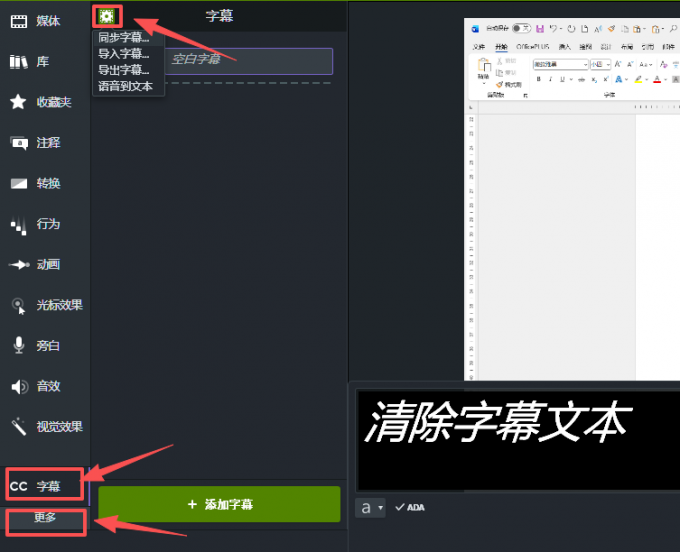Click the Redo icon in Word's quick access toolbar
680x552 pixels.
click(x=571, y=29)
